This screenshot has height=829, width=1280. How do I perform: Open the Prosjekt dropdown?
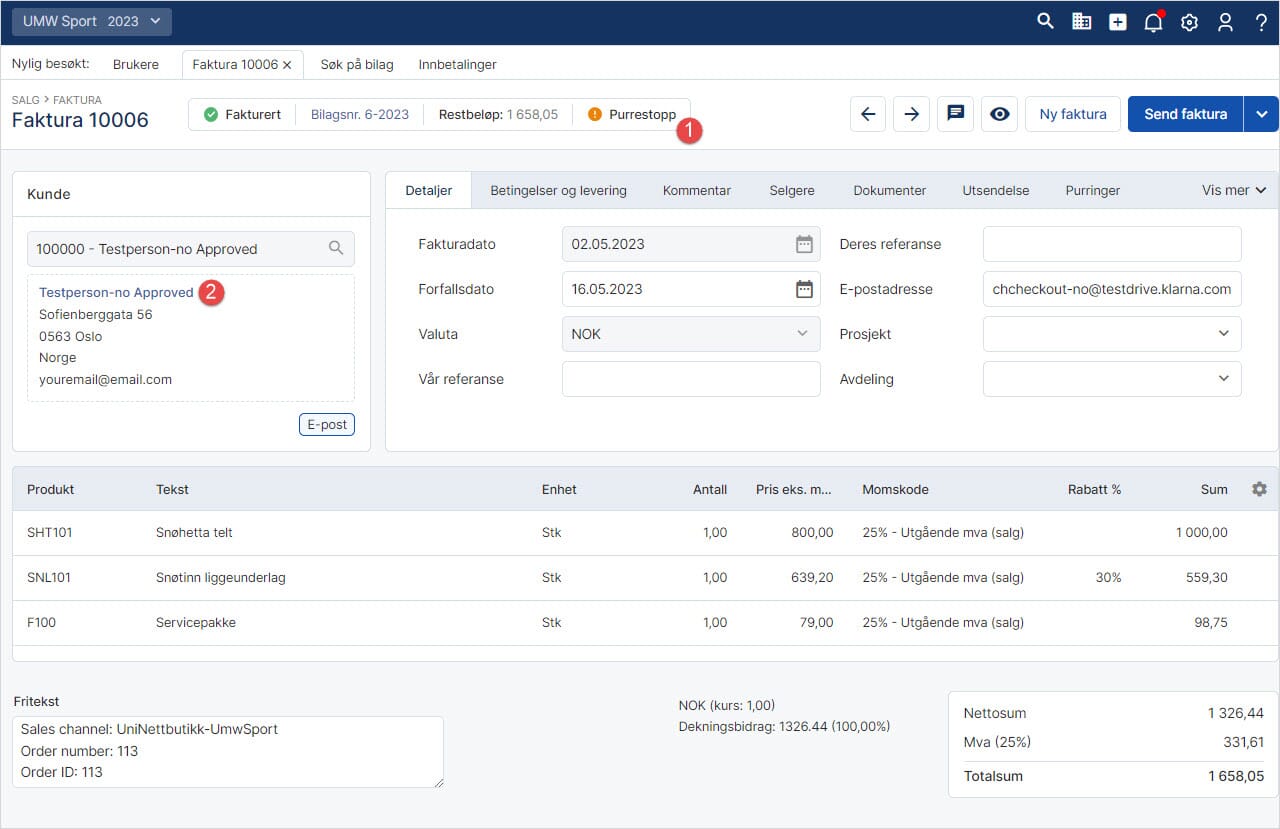(1112, 334)
